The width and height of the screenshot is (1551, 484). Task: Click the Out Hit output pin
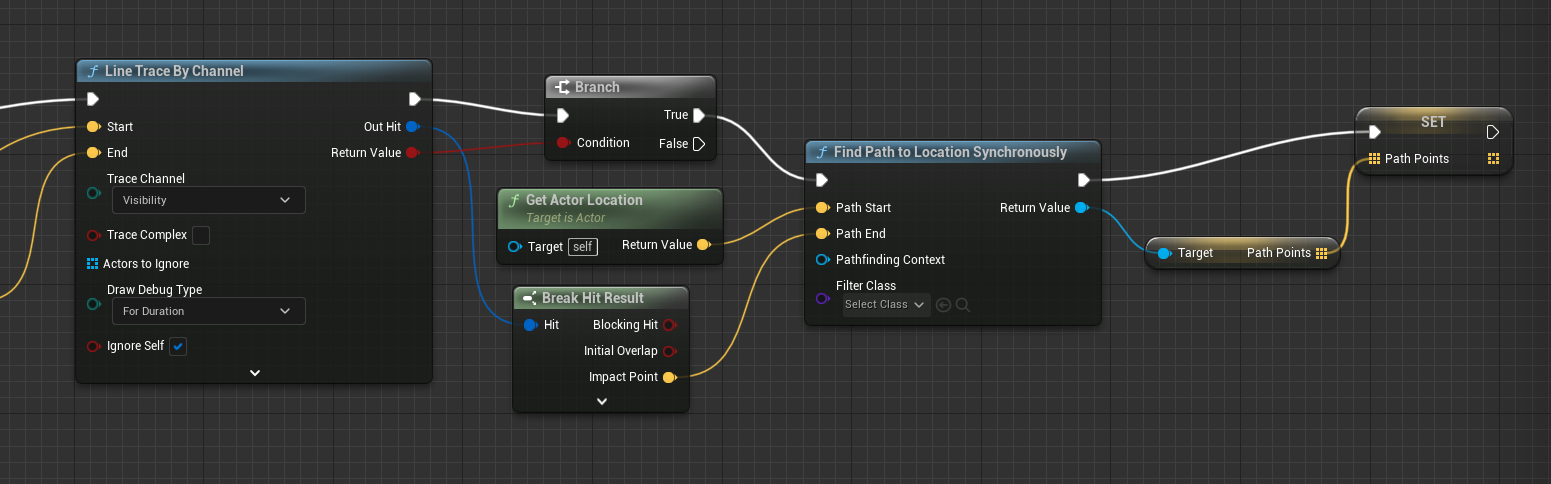pyautogui.click(x=412, y=127)
